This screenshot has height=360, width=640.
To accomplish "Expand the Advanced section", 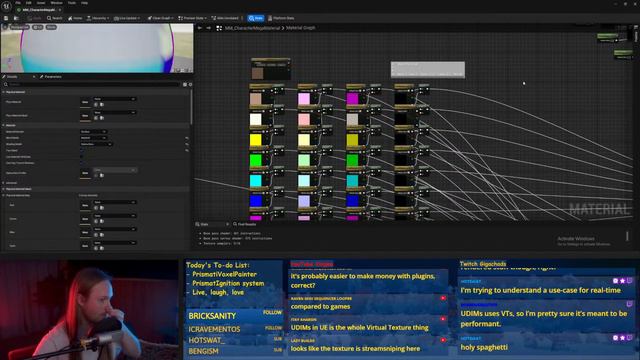I will pyautogui.click(x=4, y=183).
